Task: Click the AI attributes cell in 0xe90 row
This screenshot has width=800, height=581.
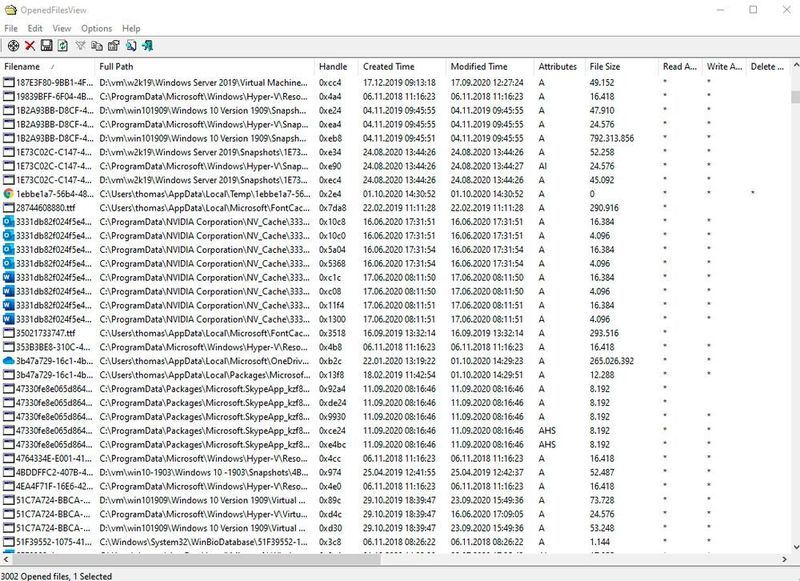Action: (x=542, y=166)
